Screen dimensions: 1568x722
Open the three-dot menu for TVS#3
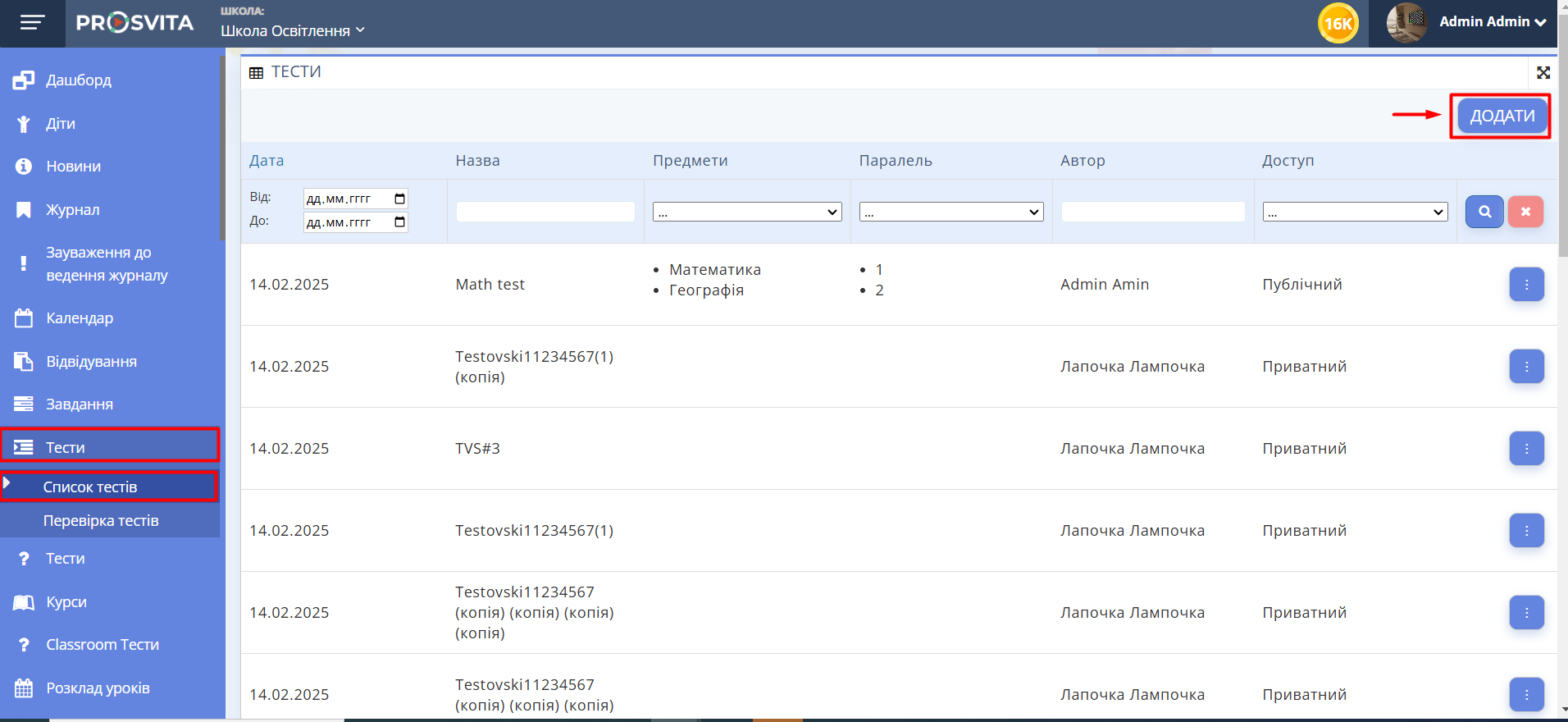pyautogui.click(x=1525, y=449)
